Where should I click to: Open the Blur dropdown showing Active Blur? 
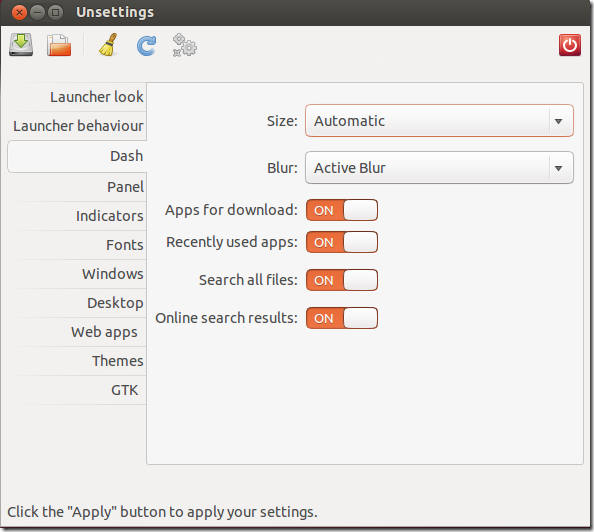click(439, 168)
